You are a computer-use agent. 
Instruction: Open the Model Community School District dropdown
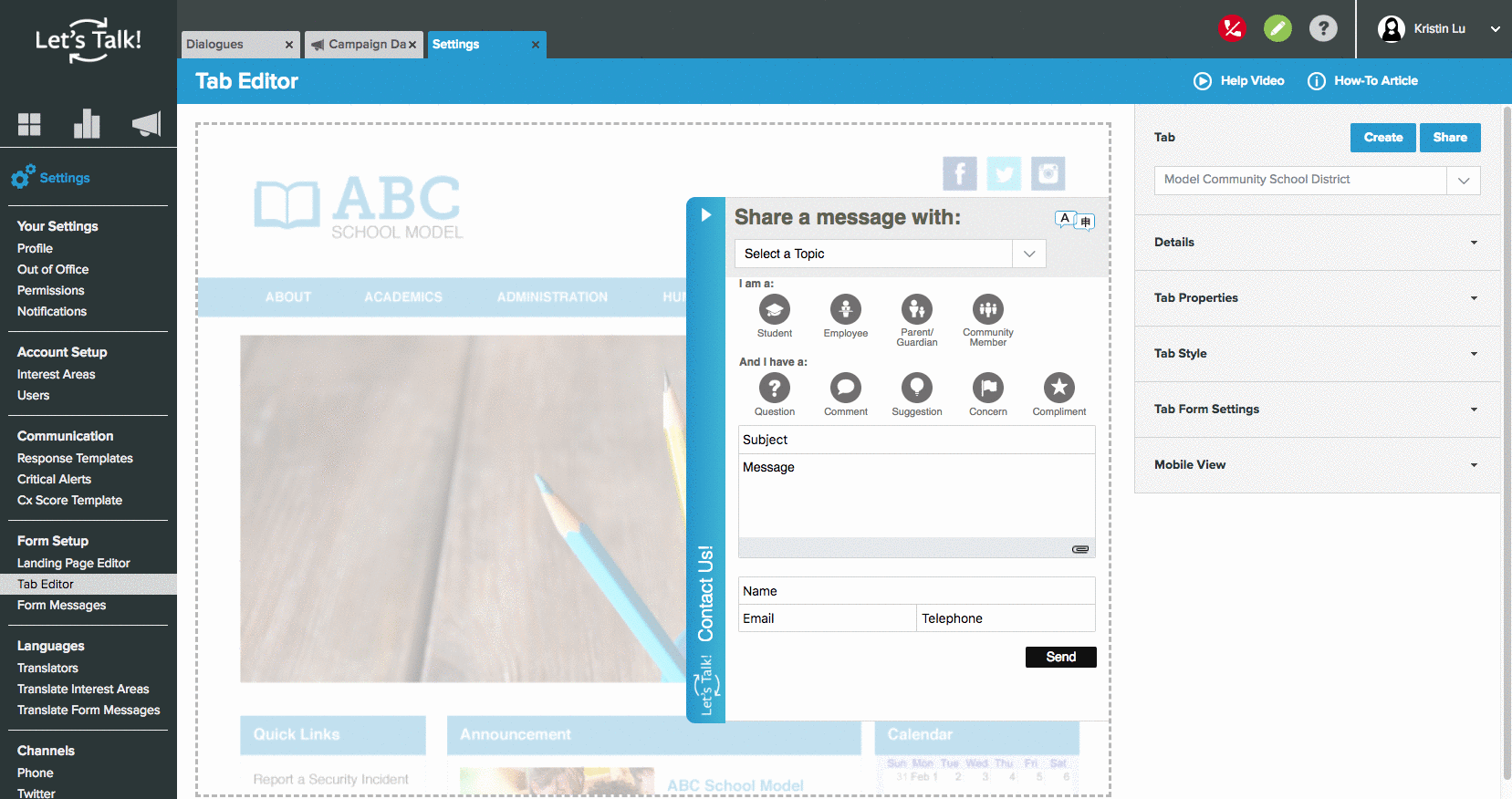[x=1316, y=180]
